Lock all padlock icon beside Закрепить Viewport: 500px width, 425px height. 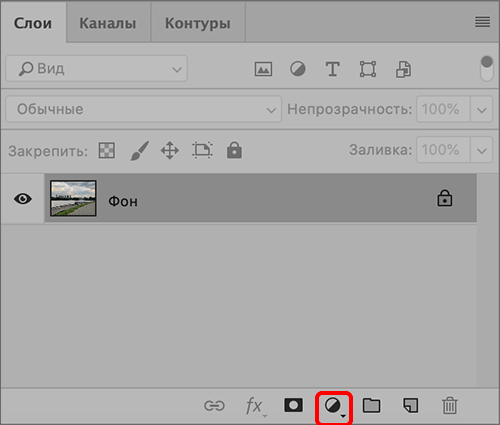tap(234, 150)
